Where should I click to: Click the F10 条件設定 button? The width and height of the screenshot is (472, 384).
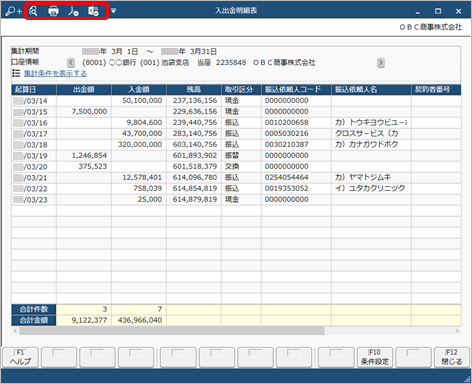[375, 357]
